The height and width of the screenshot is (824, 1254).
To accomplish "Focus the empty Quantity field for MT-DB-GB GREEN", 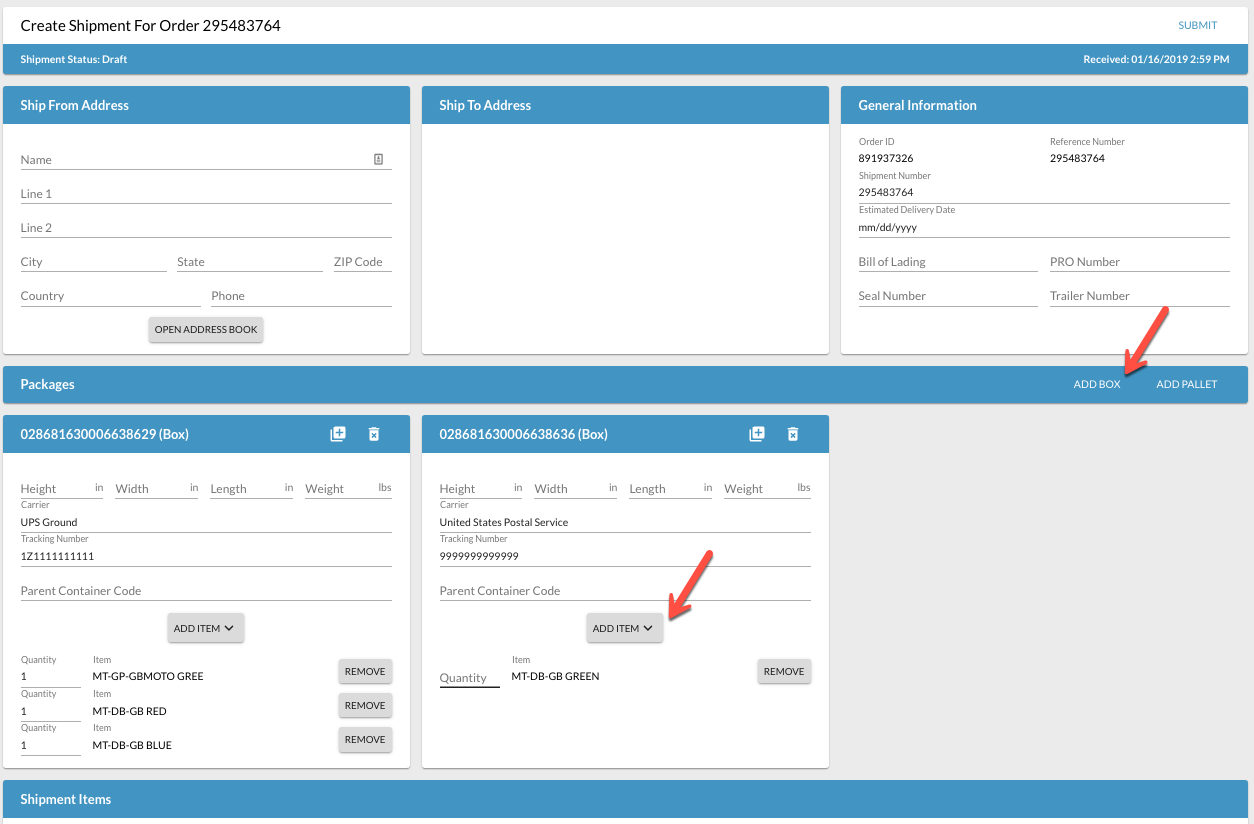I will point(469,678).
